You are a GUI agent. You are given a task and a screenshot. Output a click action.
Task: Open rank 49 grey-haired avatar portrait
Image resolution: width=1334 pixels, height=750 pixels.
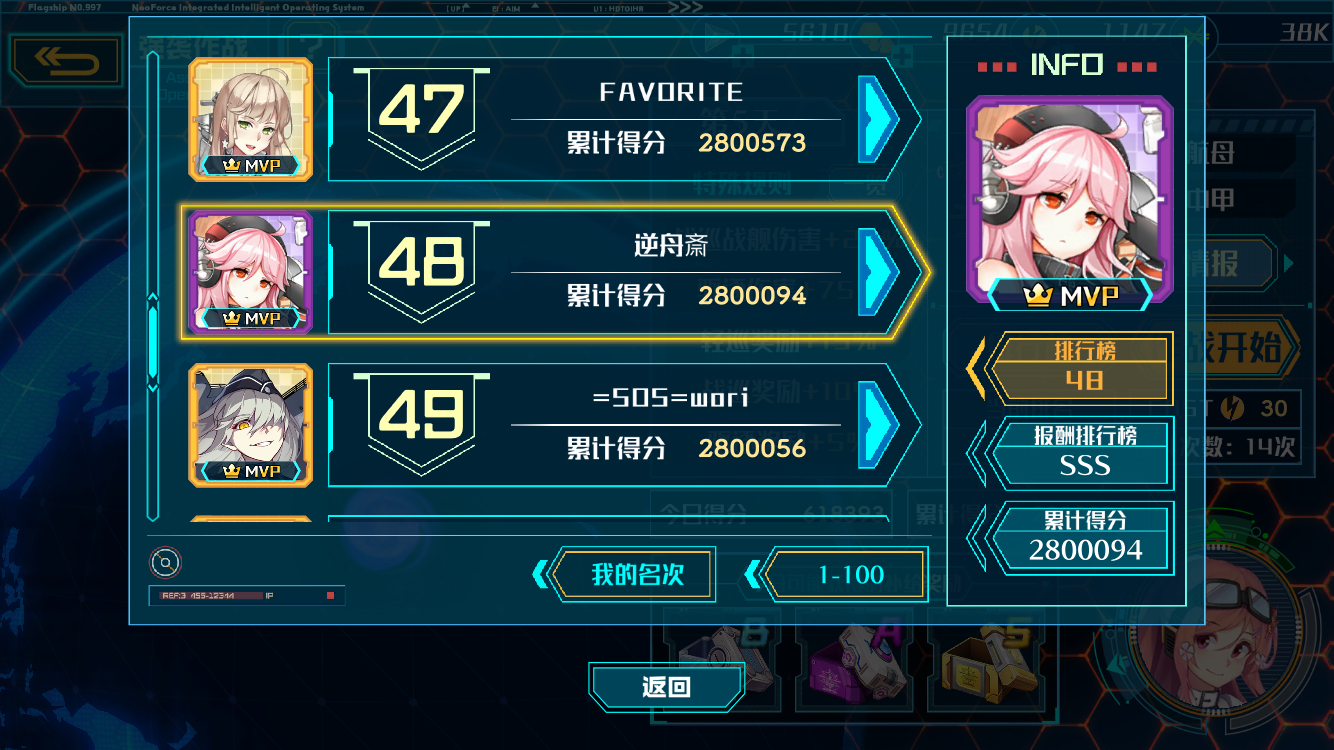tap(251, 425)
